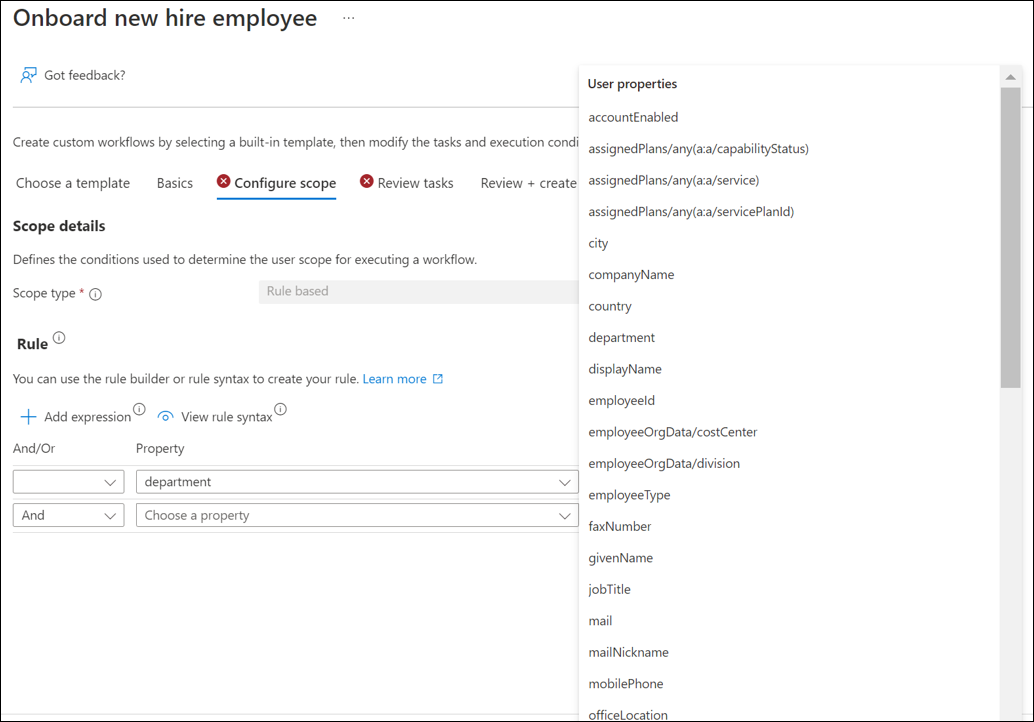Click the error badge on Configure scope tab
This screenshot has height=722, width=1034.
click(x=222, y=183)
